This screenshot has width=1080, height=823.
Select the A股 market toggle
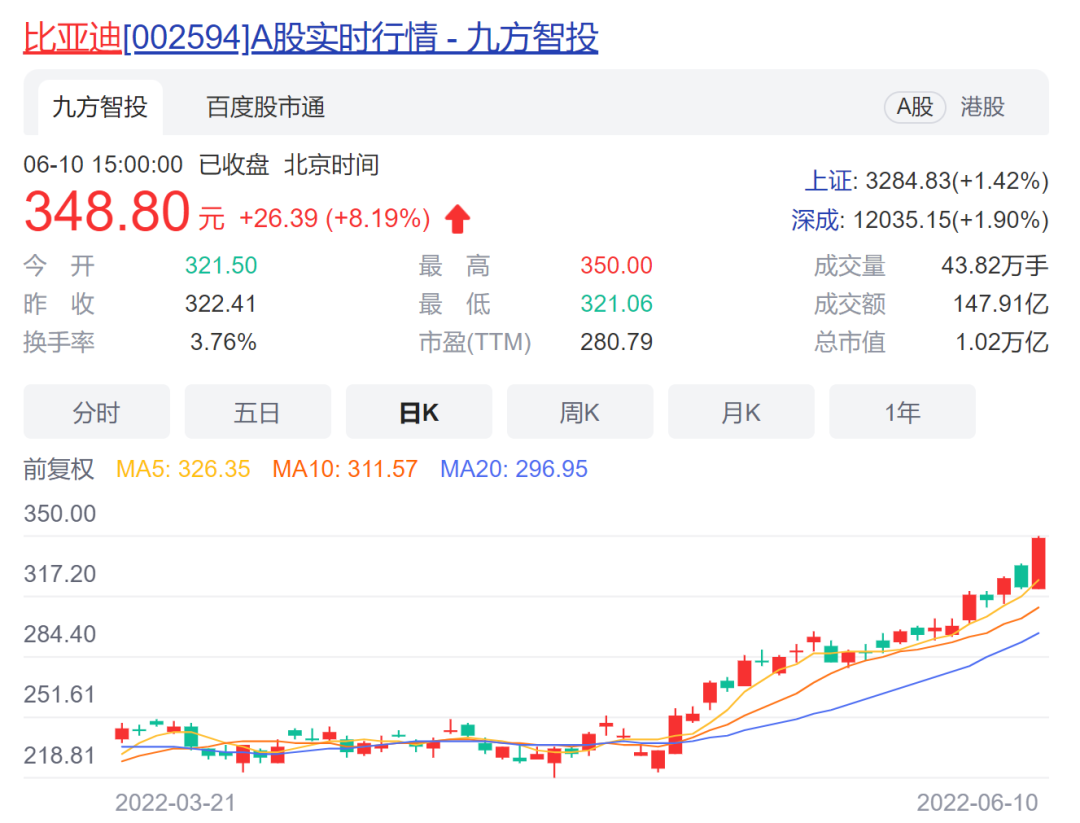914,107
